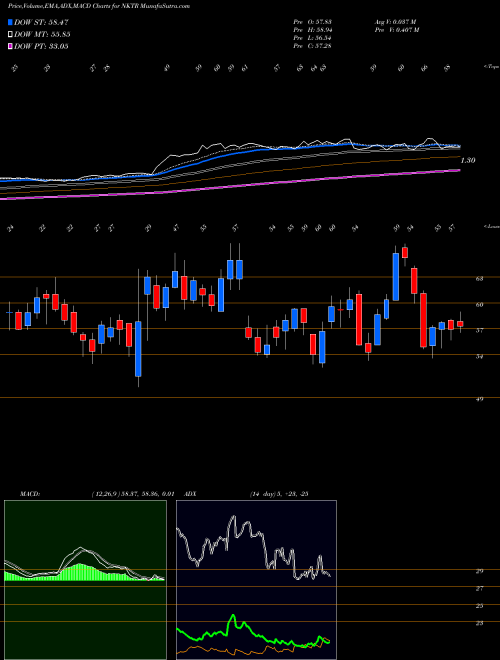This screenshot has width=500, height=660.
Task: Click the '49' price axis label
Action: pyautogui.click(x=479, y=399)
